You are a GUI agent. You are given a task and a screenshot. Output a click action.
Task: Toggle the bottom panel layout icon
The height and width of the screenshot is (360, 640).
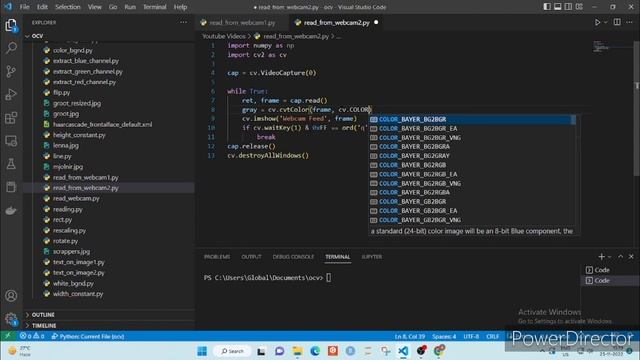pyautogui.click(x=558, y=7)
